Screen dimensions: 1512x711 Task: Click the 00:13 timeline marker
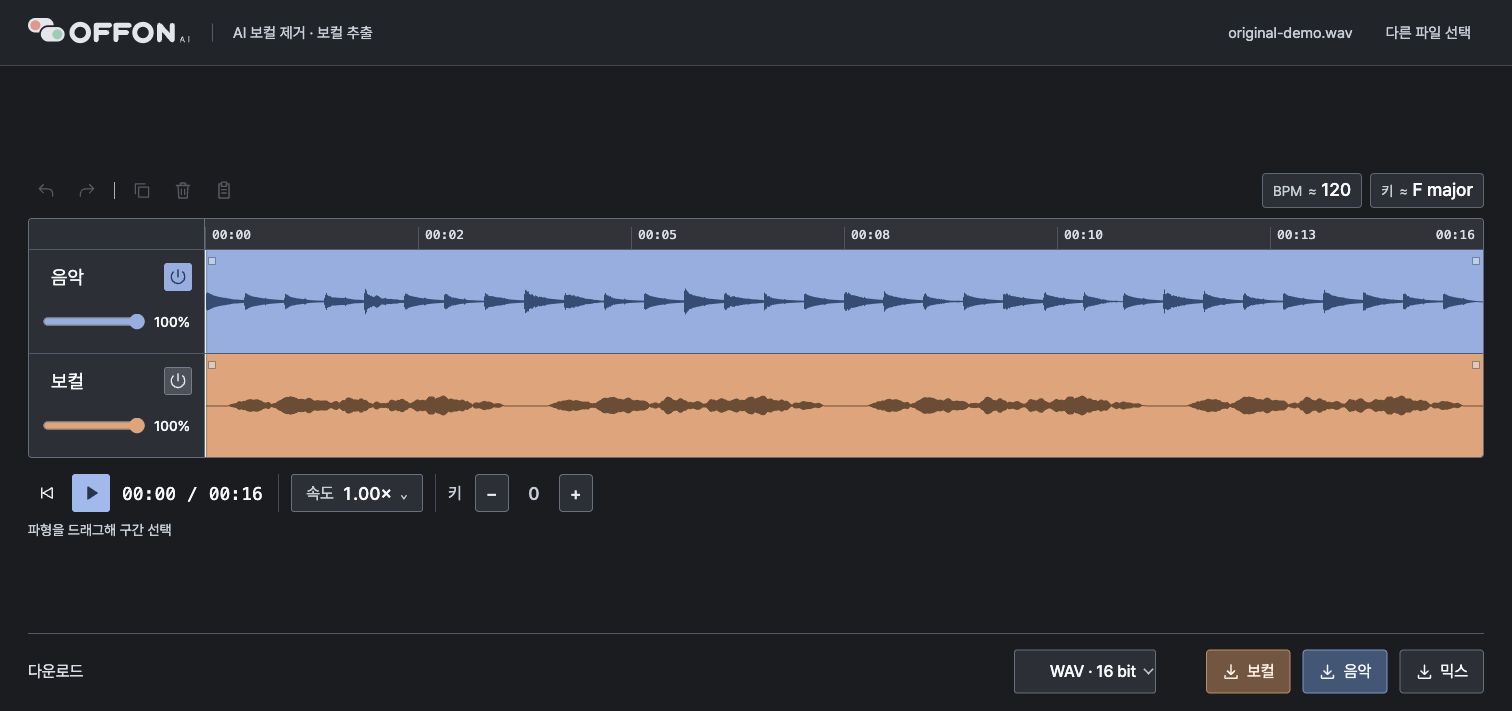click(1296, 235)
